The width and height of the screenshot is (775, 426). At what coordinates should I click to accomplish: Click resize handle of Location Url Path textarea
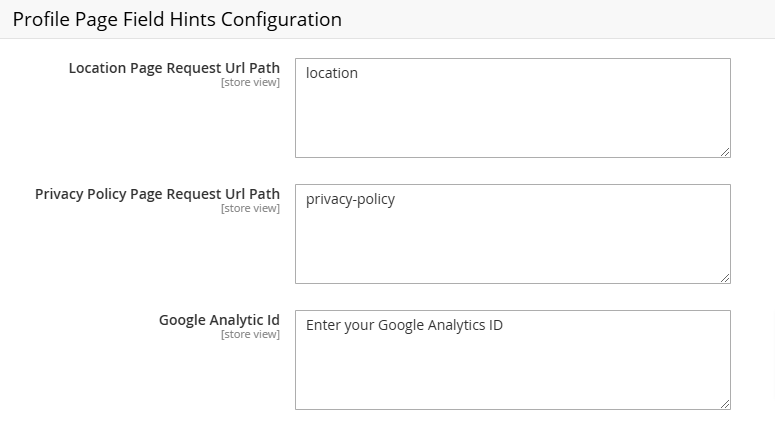click(x=725, y=152)
